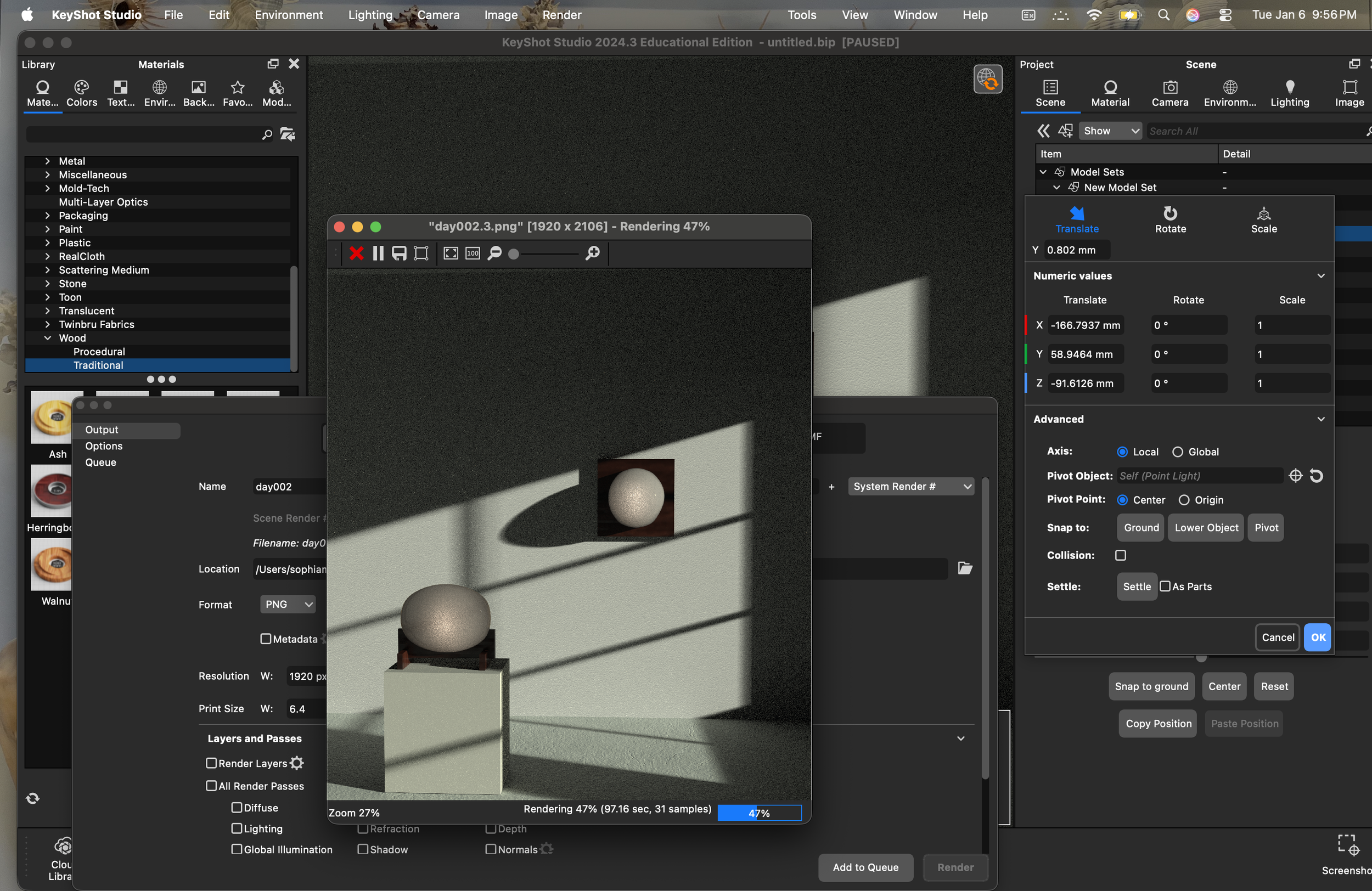Enable the Collision checkbox
This screenshot has height=891, width=1372.
1120,555
